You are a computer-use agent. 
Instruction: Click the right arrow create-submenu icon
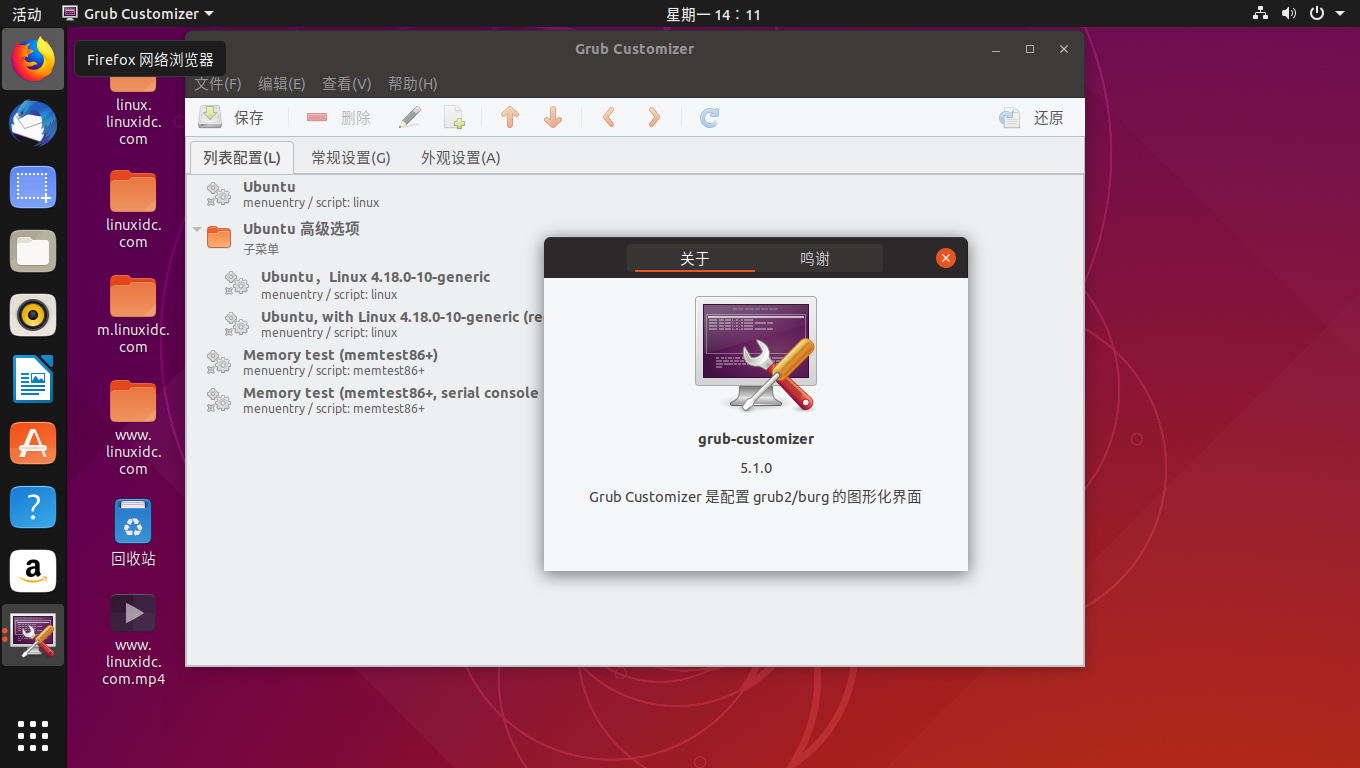654,117
